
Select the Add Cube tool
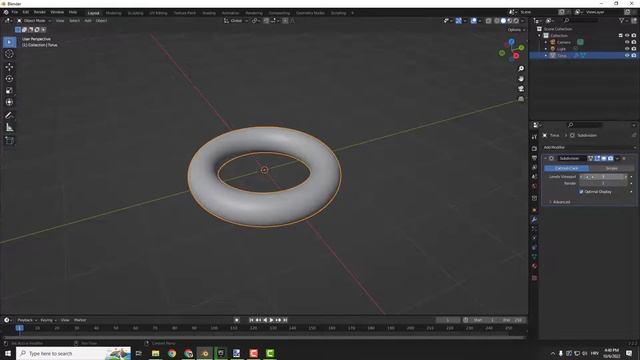click(x=9, y=140)
